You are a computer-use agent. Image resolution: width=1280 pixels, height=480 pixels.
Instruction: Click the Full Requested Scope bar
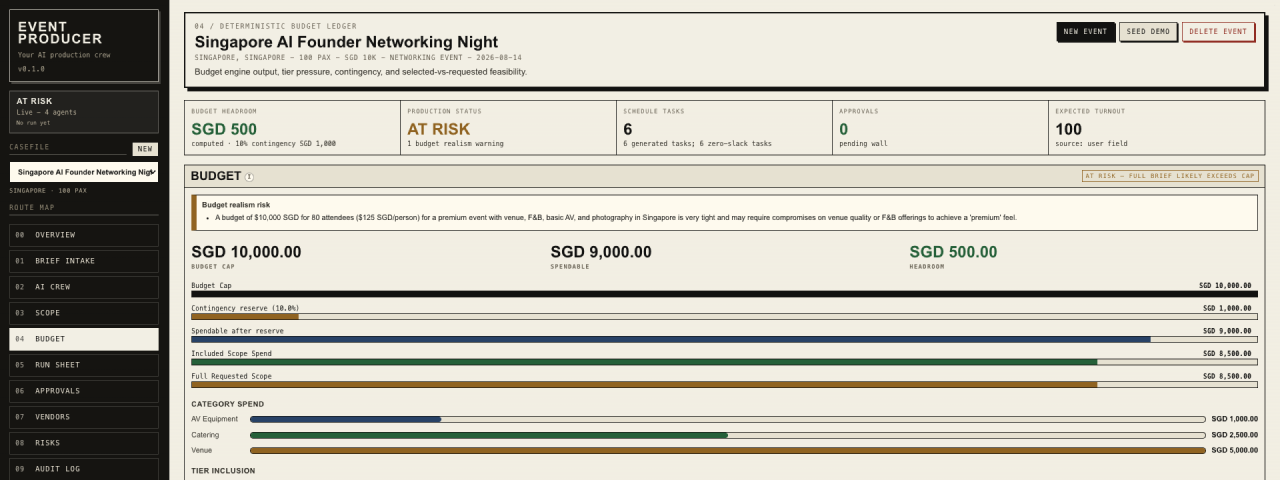click(x=724, y=384)
